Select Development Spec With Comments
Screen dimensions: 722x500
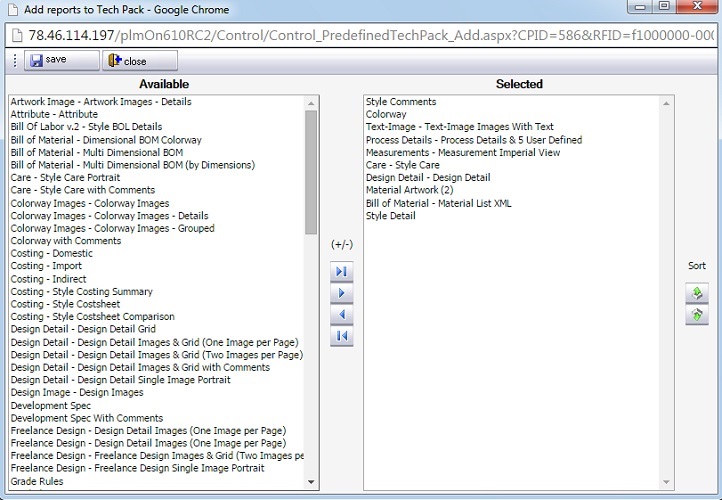(87, 418)
